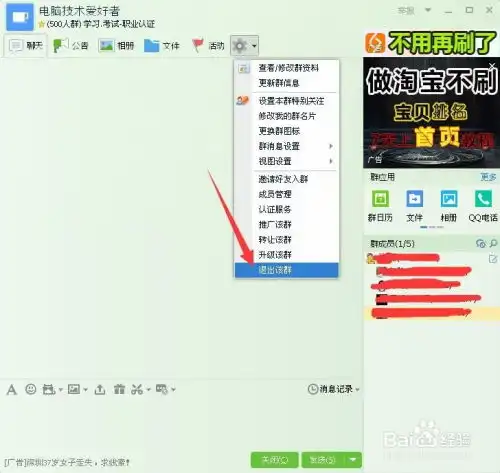Open the font A formatting icon
500x473 pixels.
11,389
